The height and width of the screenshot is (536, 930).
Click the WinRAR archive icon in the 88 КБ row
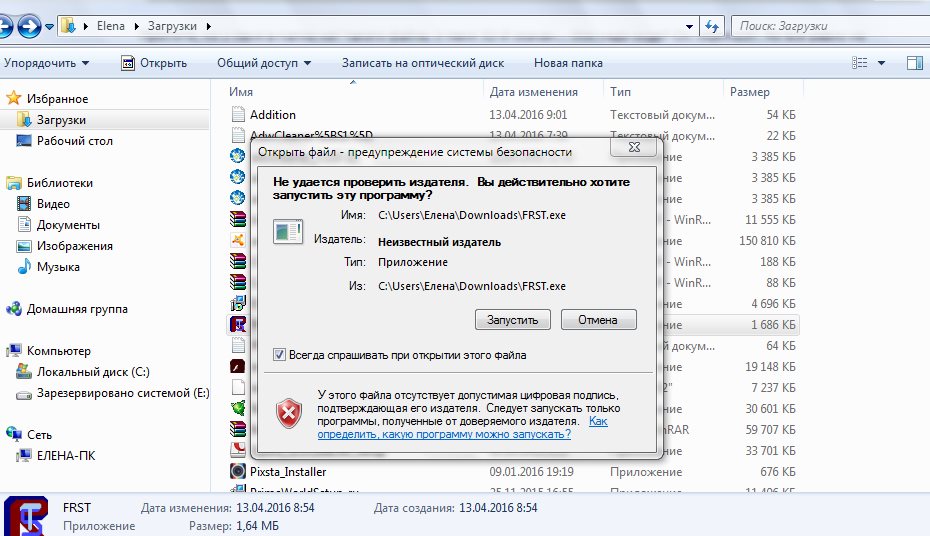(238, 282)
